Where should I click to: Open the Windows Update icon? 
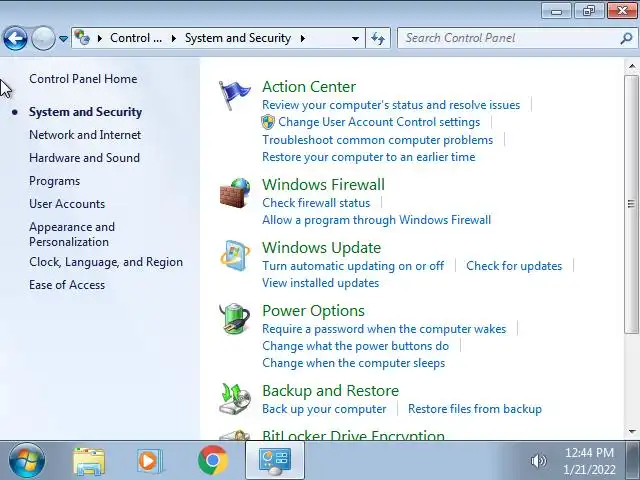pyautogui.click(x=235, y=256)
